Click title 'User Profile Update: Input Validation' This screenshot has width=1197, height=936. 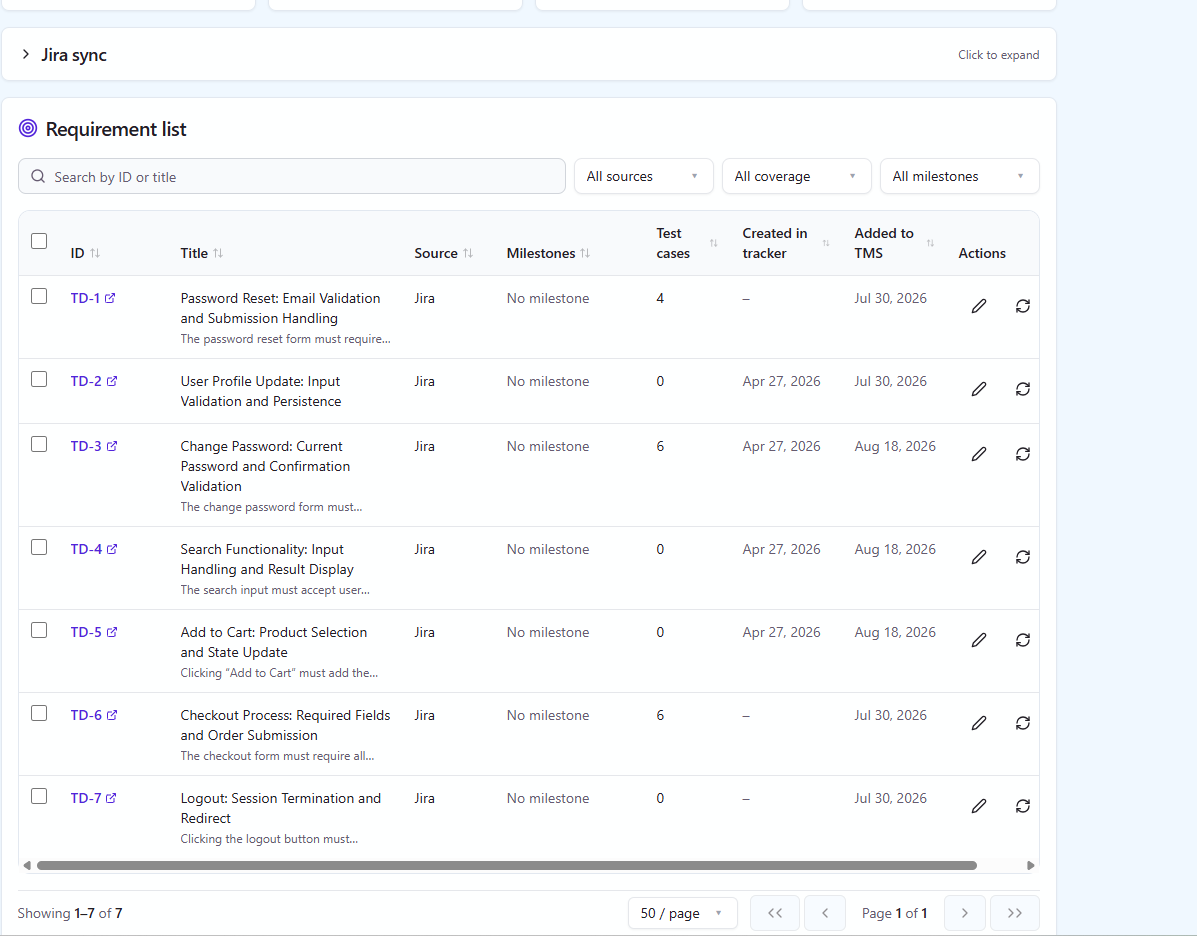coord(260,392)
